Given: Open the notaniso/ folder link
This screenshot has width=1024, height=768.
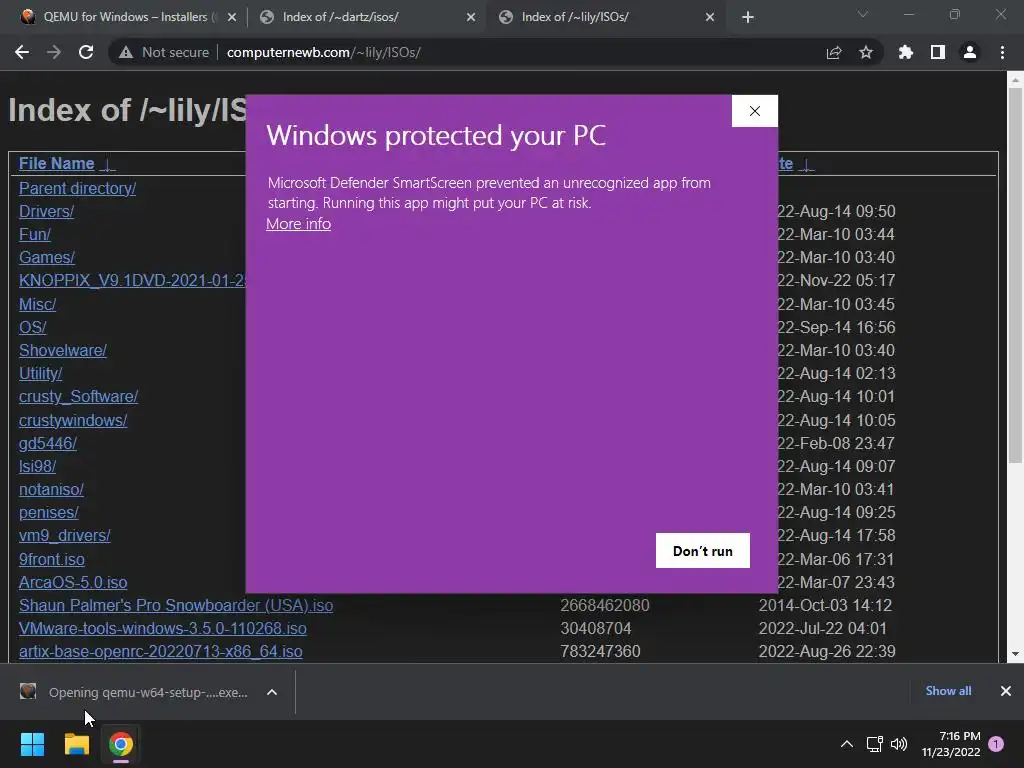Looking at the screenshot, I should click(51, 489).
